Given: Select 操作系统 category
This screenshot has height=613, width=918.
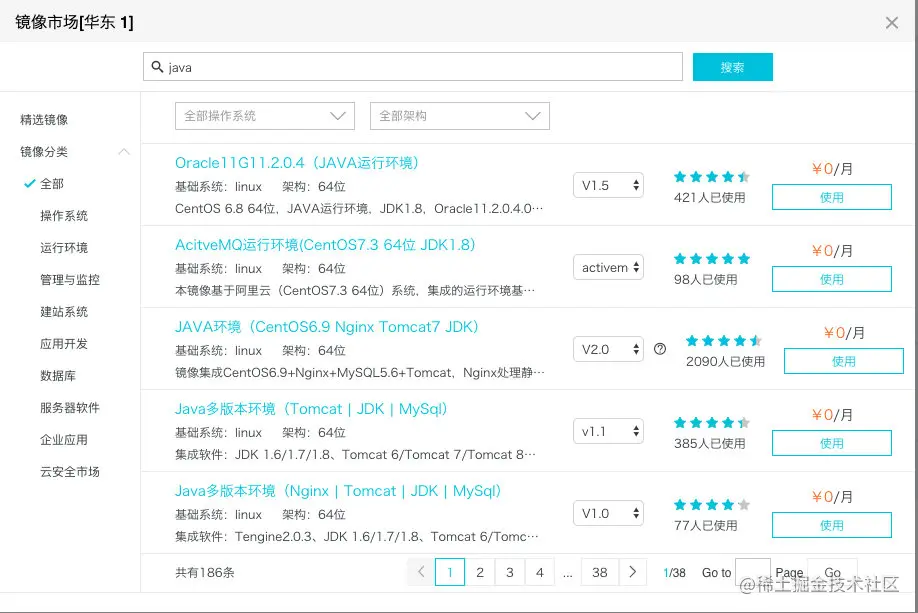Looking at the screenshot, I should 64,215.
